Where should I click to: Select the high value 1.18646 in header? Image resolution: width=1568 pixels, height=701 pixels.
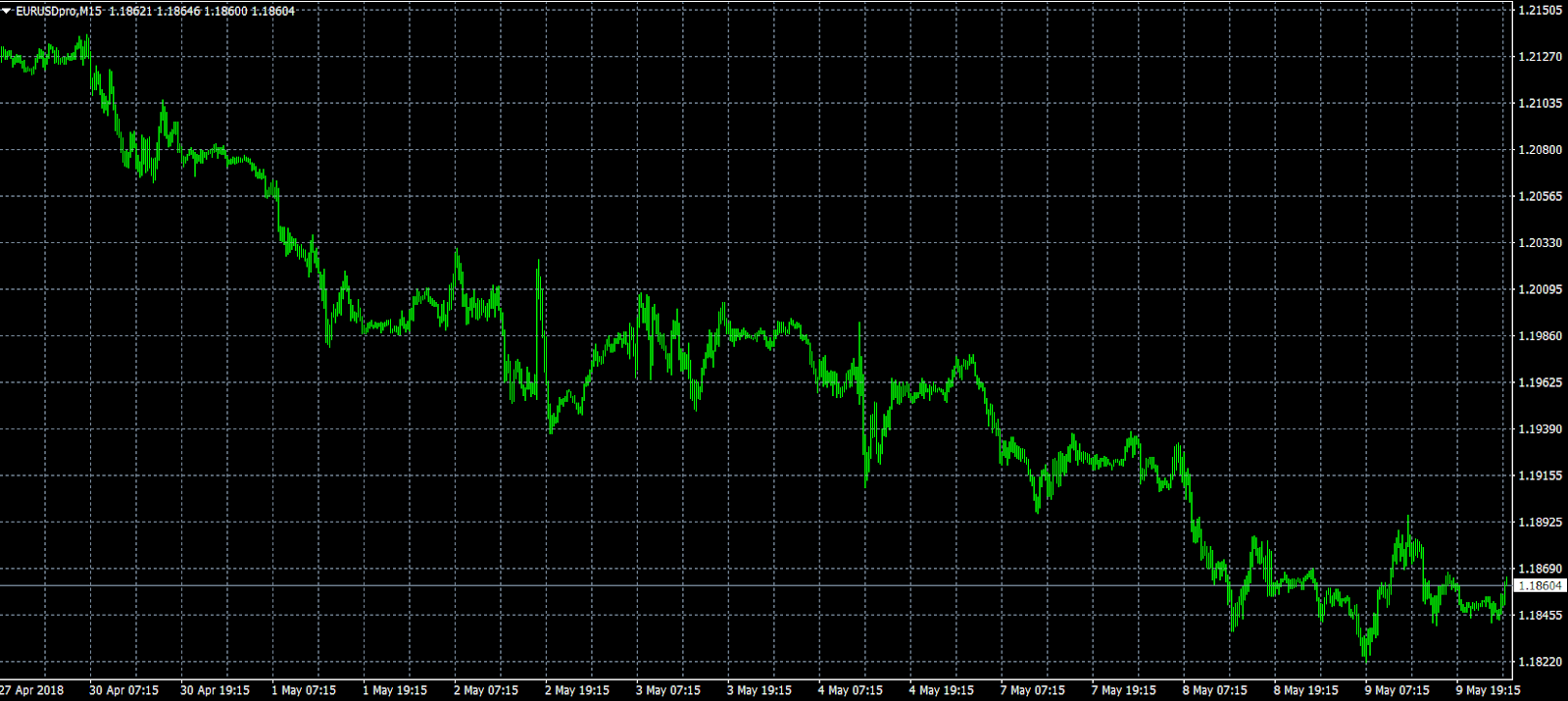(177, 12)
